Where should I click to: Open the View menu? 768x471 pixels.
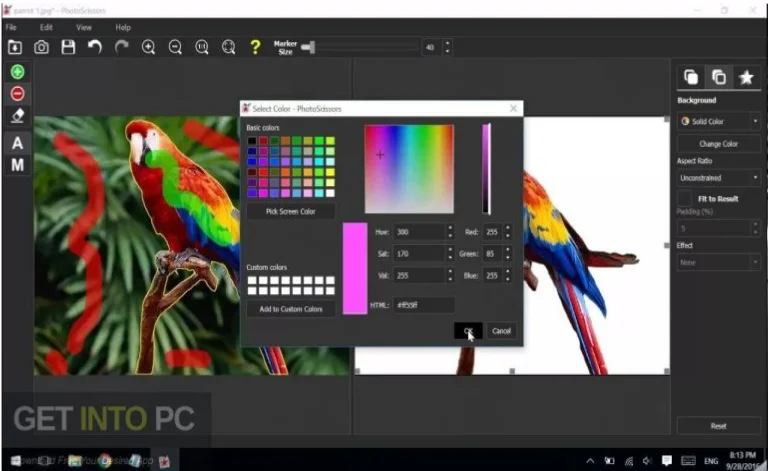(84, 27)
